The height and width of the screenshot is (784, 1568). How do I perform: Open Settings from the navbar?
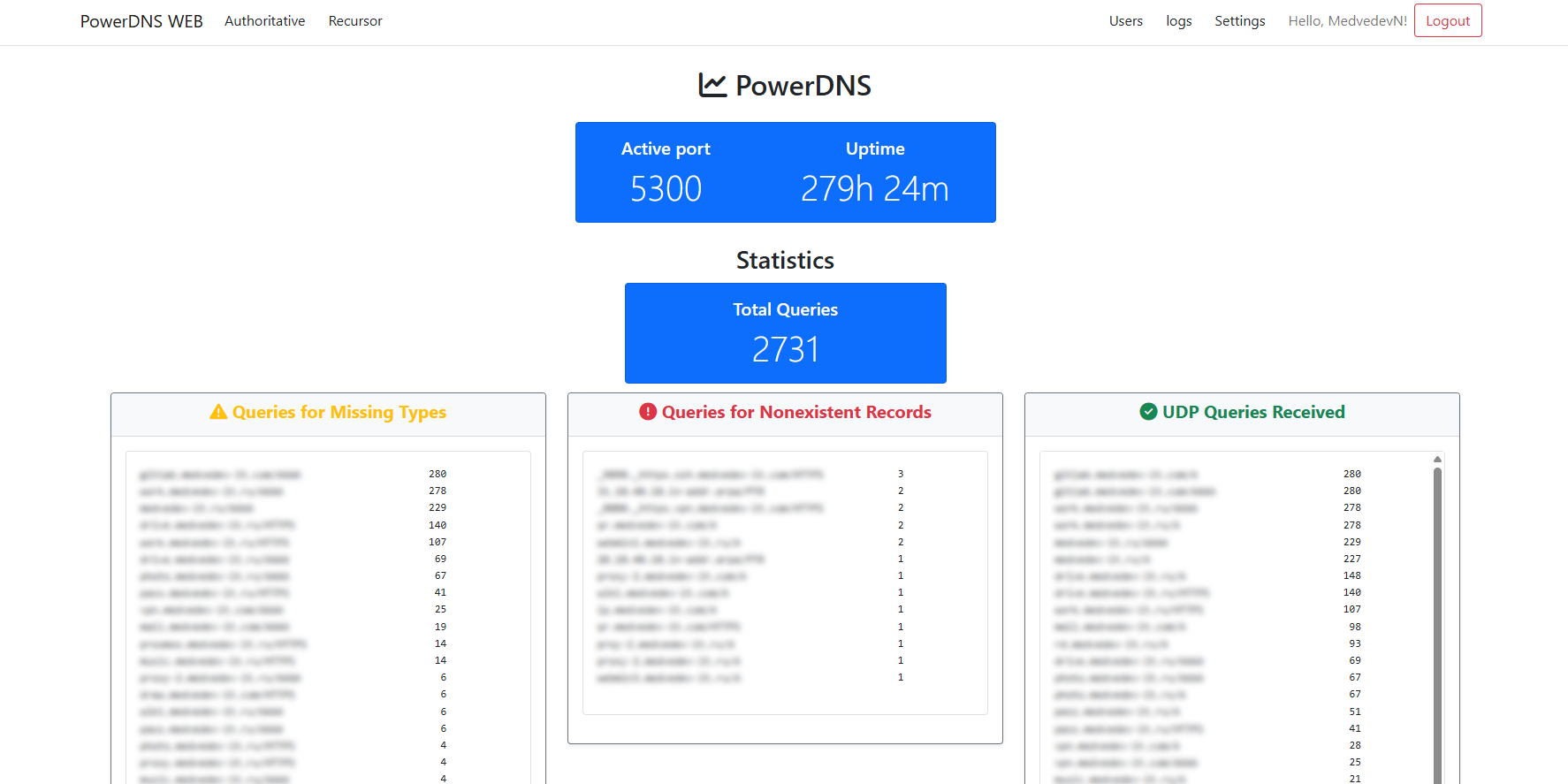(1239, 21)
